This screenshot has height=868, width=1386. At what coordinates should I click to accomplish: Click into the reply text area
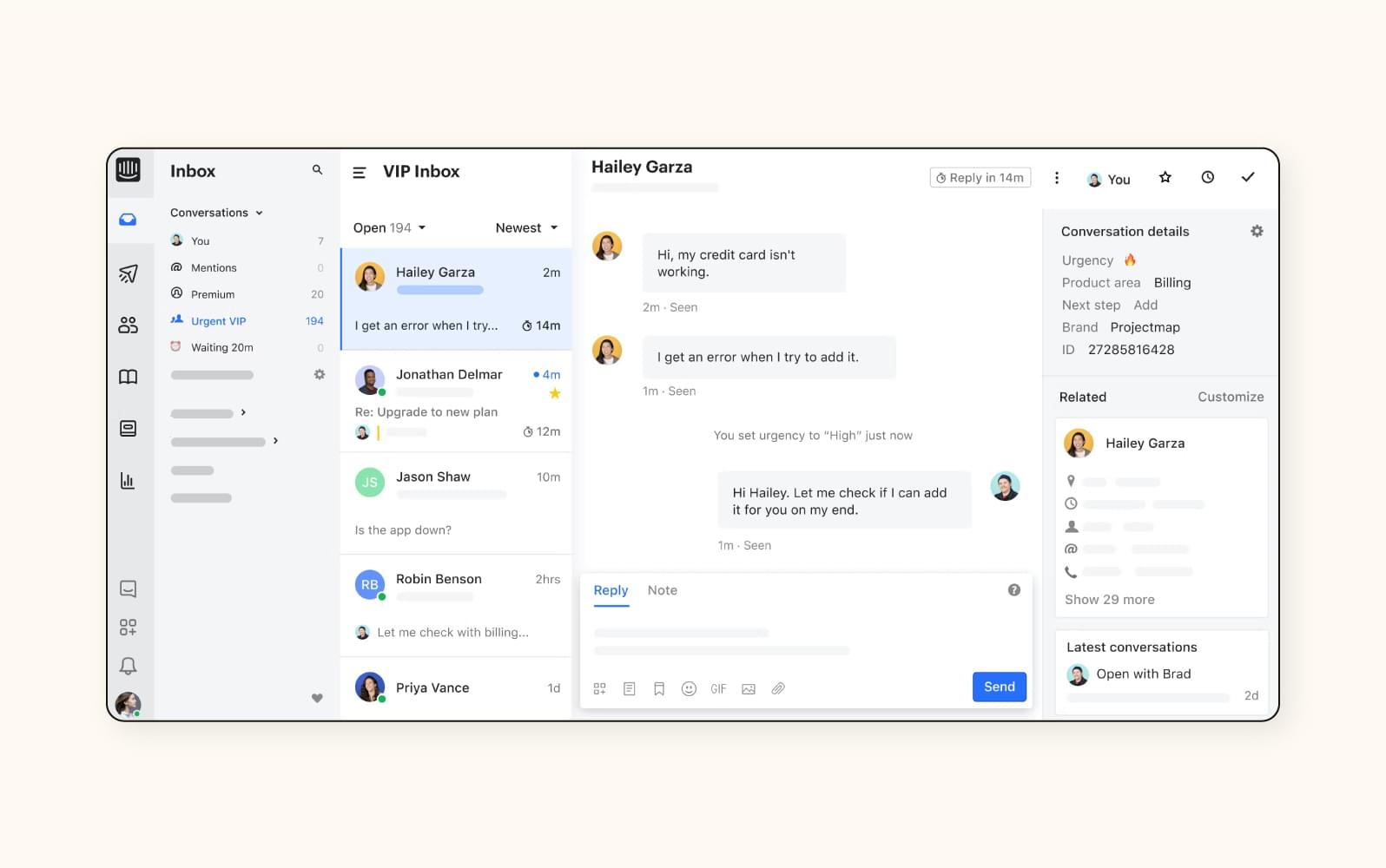(805, 641)
